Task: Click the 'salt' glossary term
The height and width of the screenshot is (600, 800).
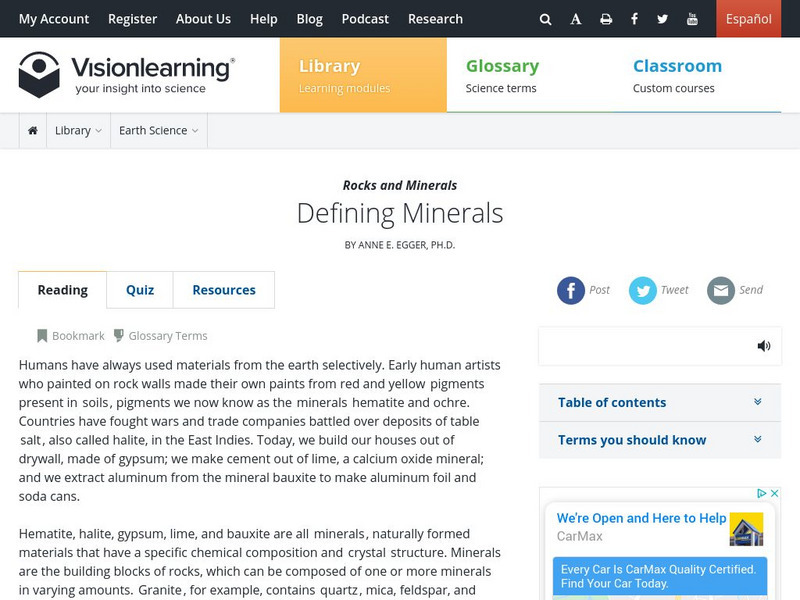Action: (31, 440)
